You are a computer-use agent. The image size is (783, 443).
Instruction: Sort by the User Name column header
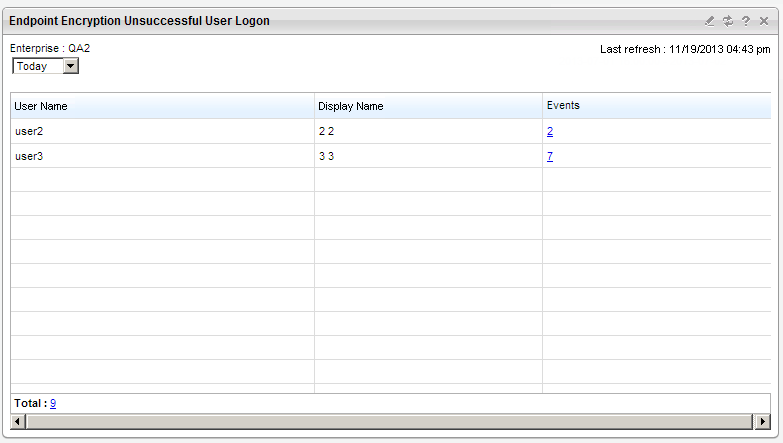coord(41,106)
